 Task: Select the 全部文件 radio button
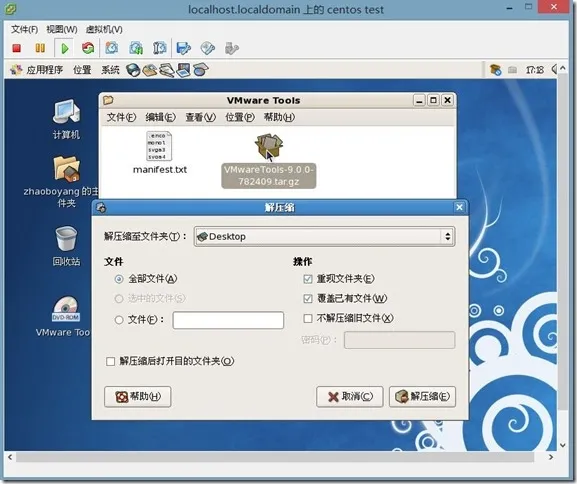[x=119, y=279]
